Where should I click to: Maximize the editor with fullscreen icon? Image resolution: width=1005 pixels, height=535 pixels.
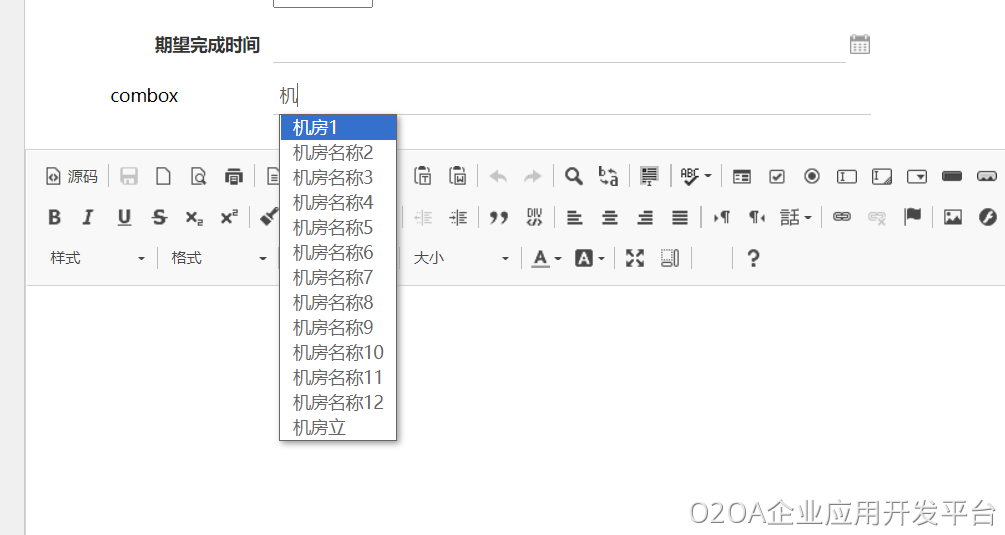click(635, 258)
